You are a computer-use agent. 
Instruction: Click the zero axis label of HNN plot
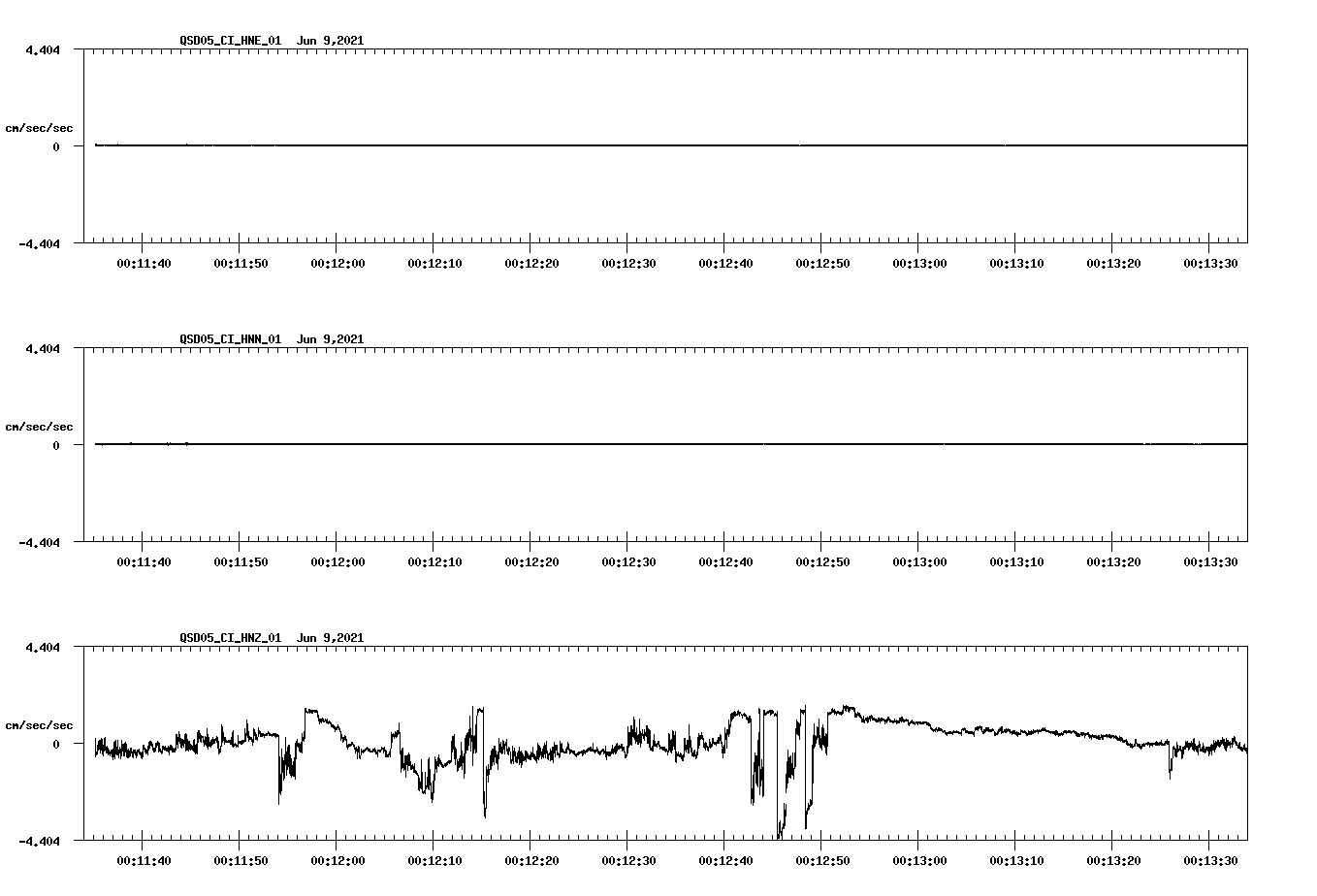pos(56,446)
